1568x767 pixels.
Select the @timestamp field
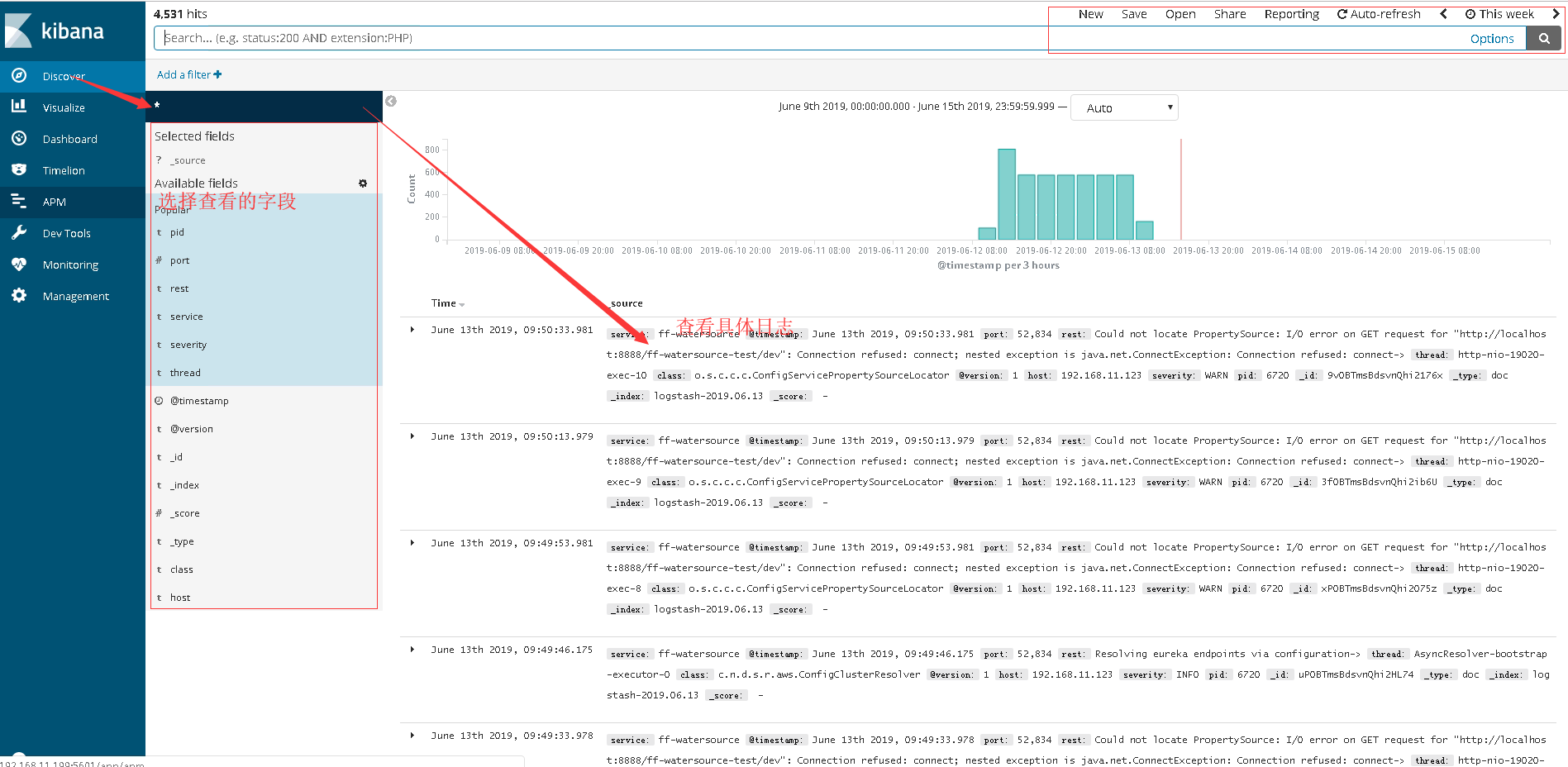coord(199,401)
